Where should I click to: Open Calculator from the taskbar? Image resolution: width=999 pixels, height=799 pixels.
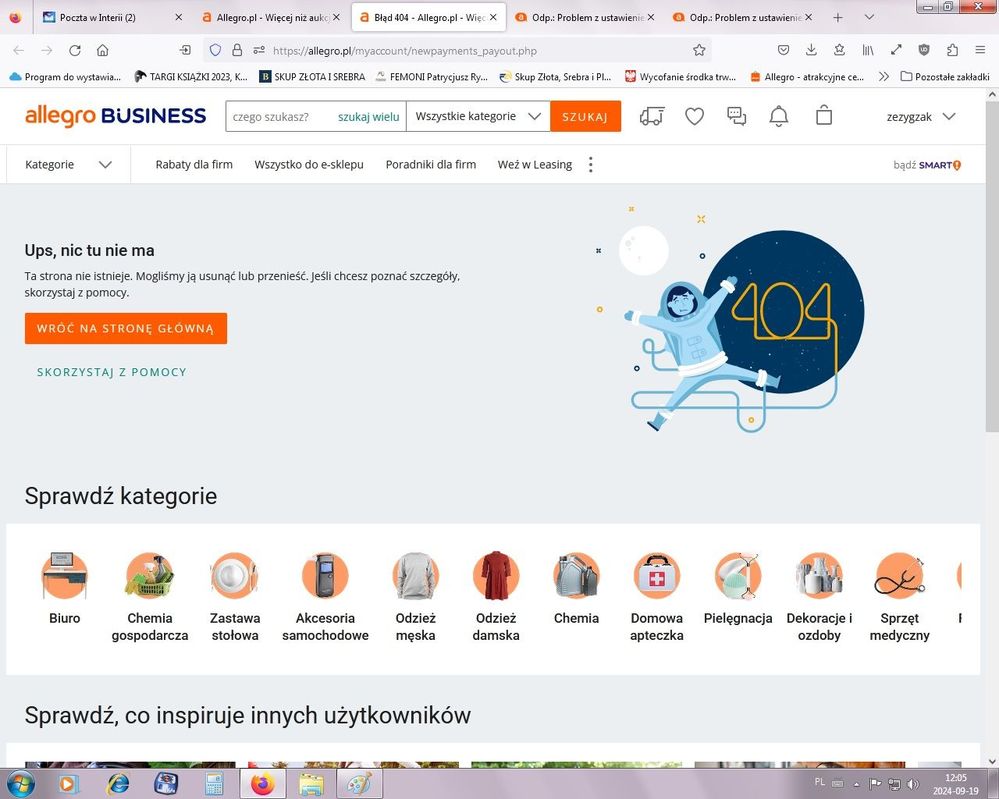click(x=214, y=784)
